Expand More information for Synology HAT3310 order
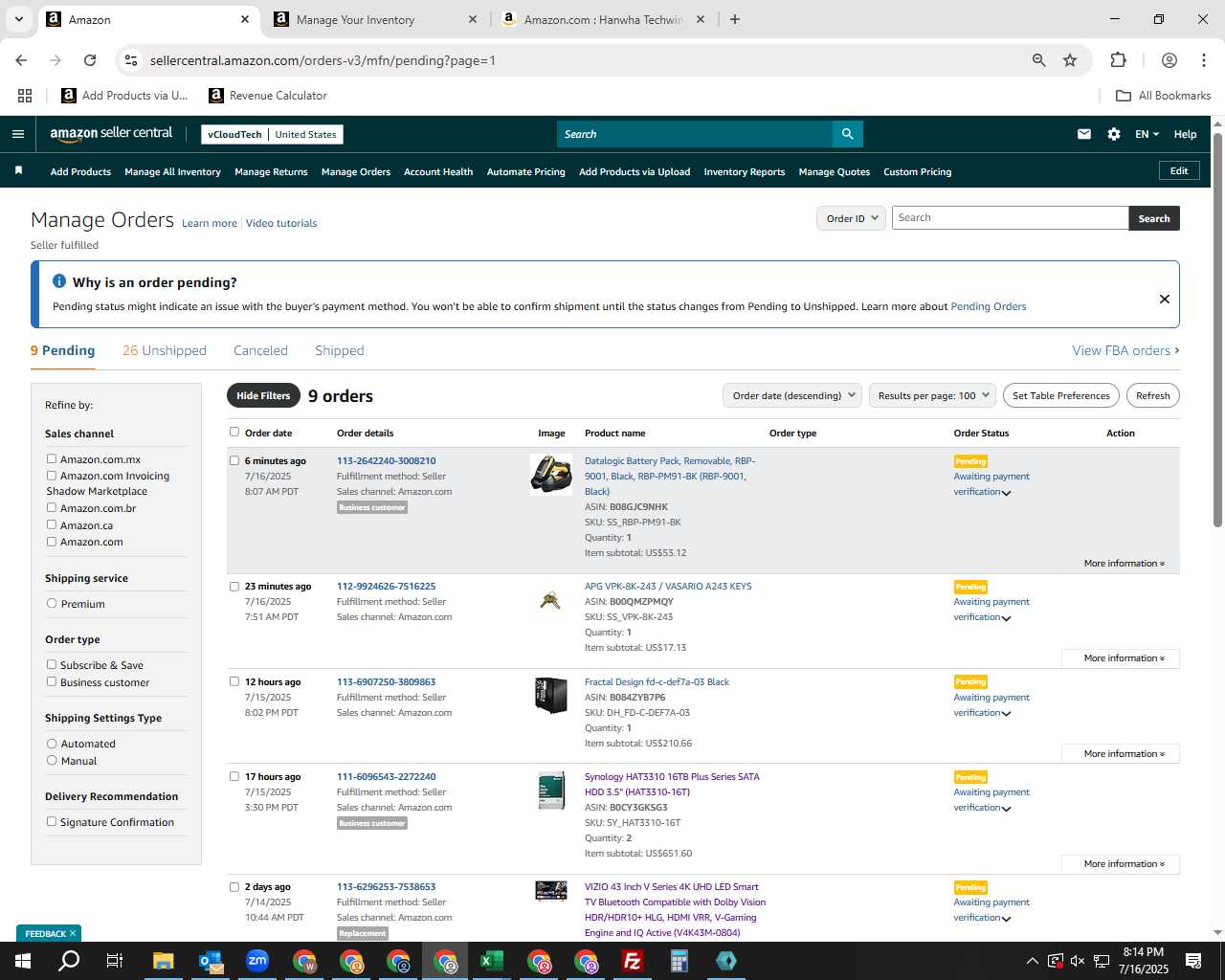This screenshot has width=1225, height=980. point(1120,864)
